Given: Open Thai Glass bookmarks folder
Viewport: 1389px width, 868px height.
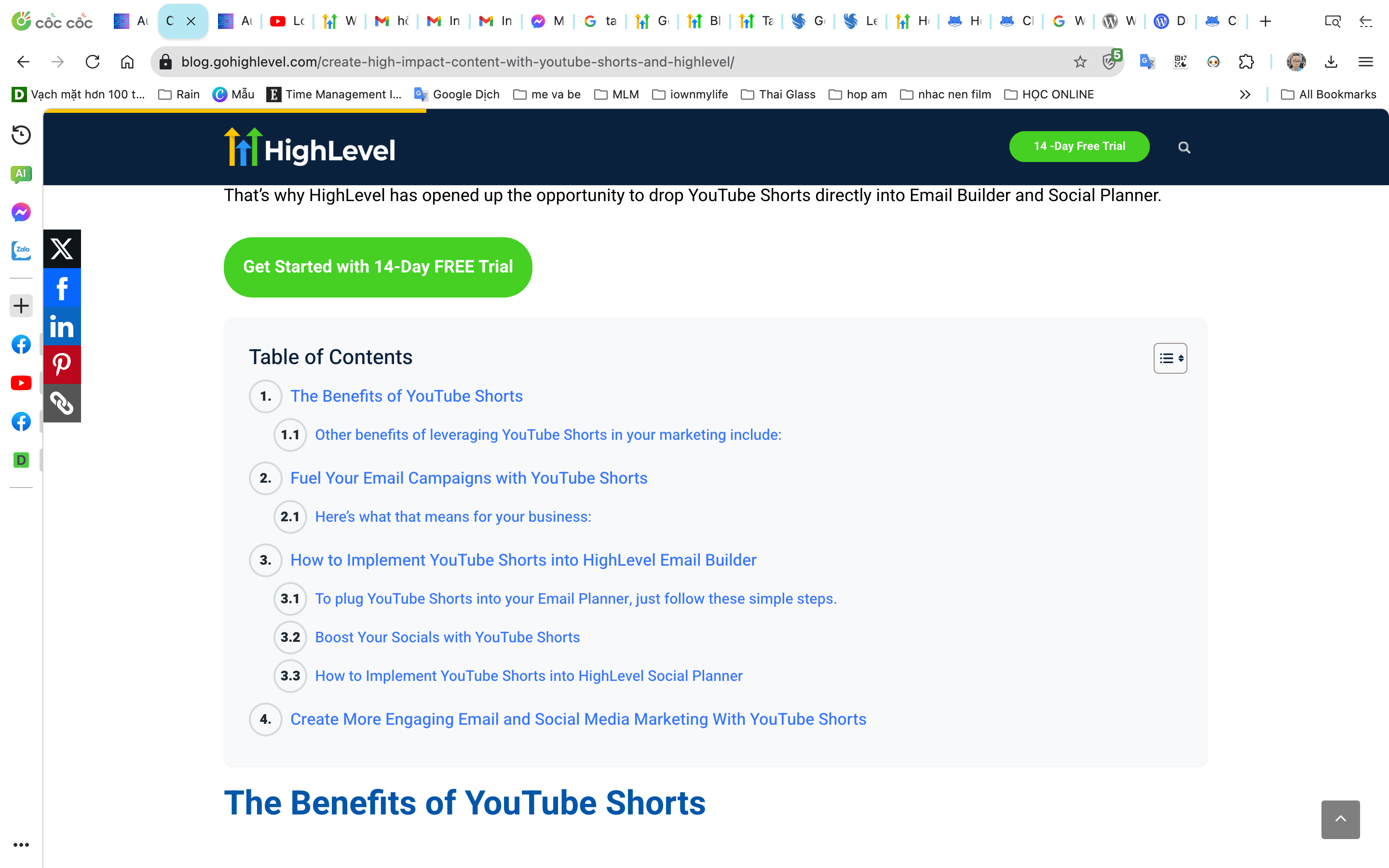Looking at the screenshot, I should pos(778,94).
